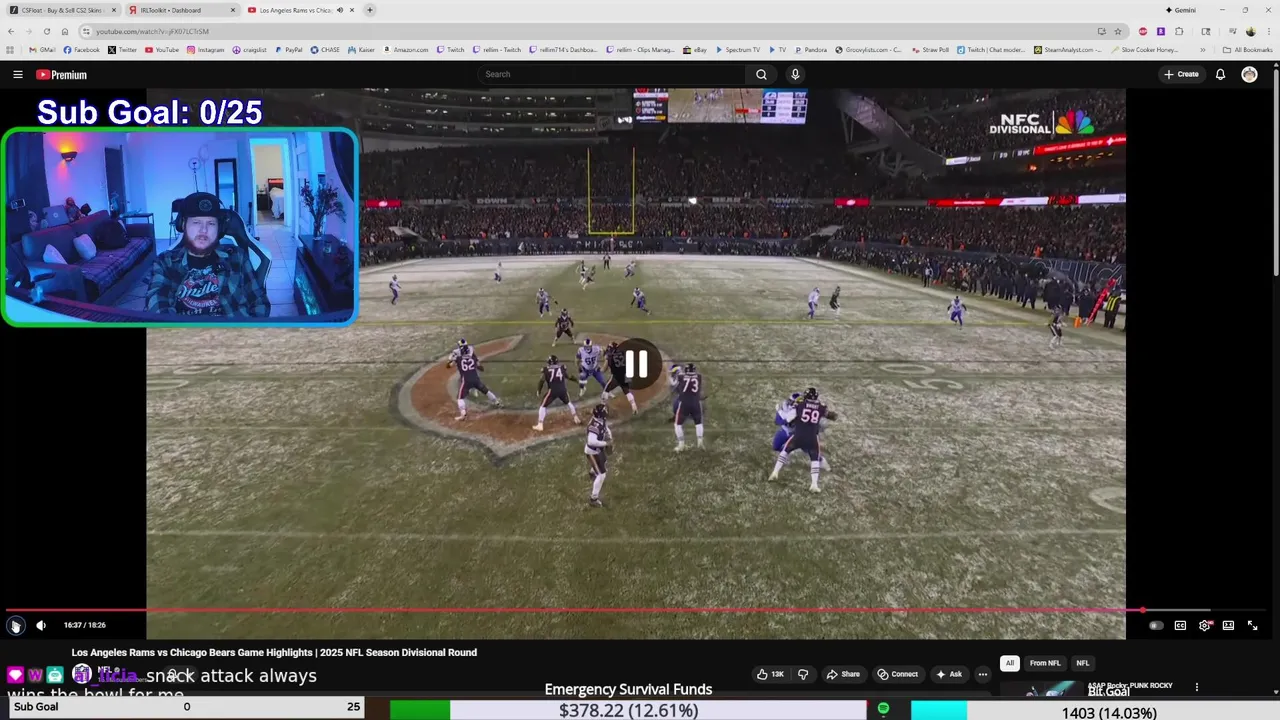Open YouTube notifications bell
The height and width of the screenshot is (720, 1280).
coord(1220,74)
